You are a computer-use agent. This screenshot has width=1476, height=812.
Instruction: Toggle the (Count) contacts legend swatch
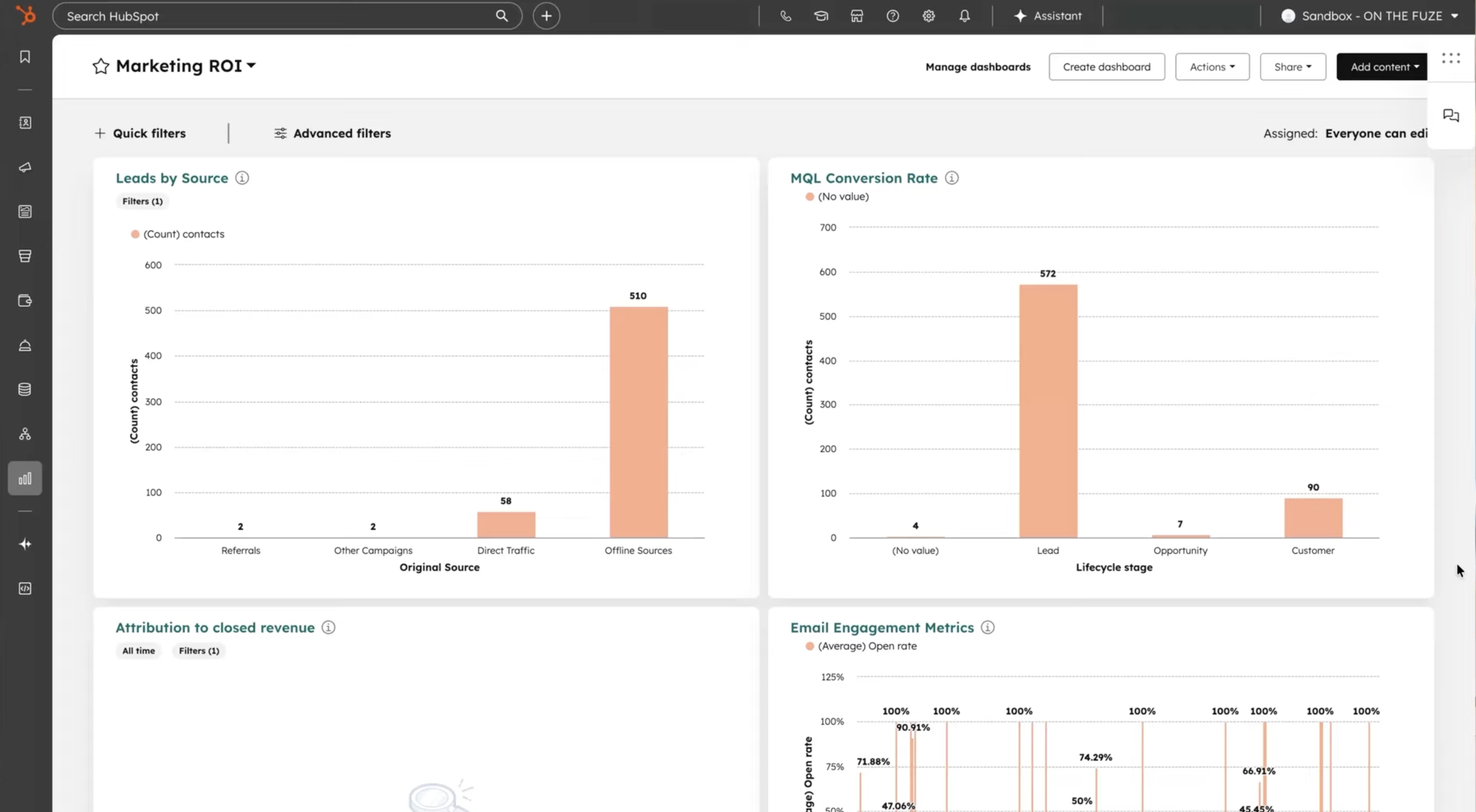pos(135,234)
